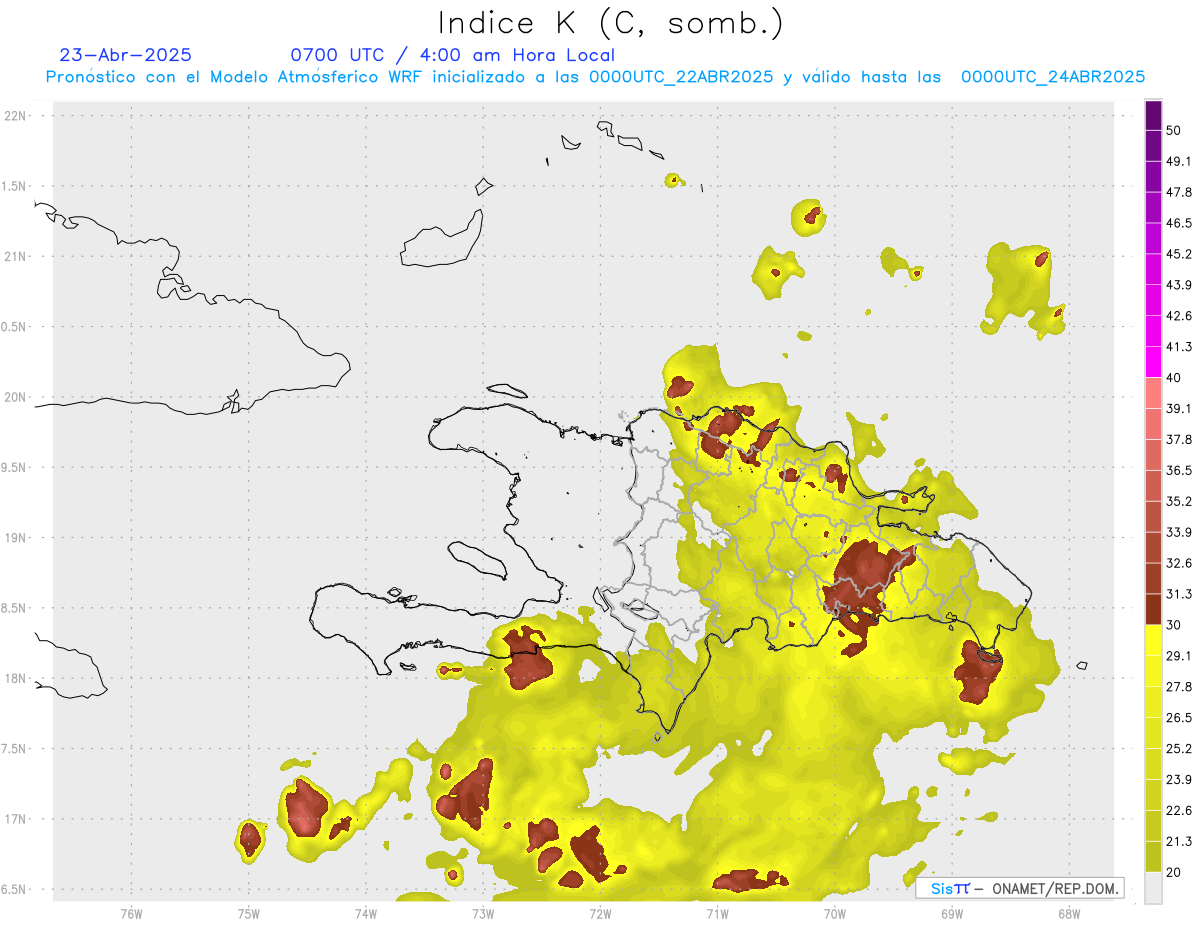
Task: Click the '30' value on the color scale
Action: [1174, 625]
